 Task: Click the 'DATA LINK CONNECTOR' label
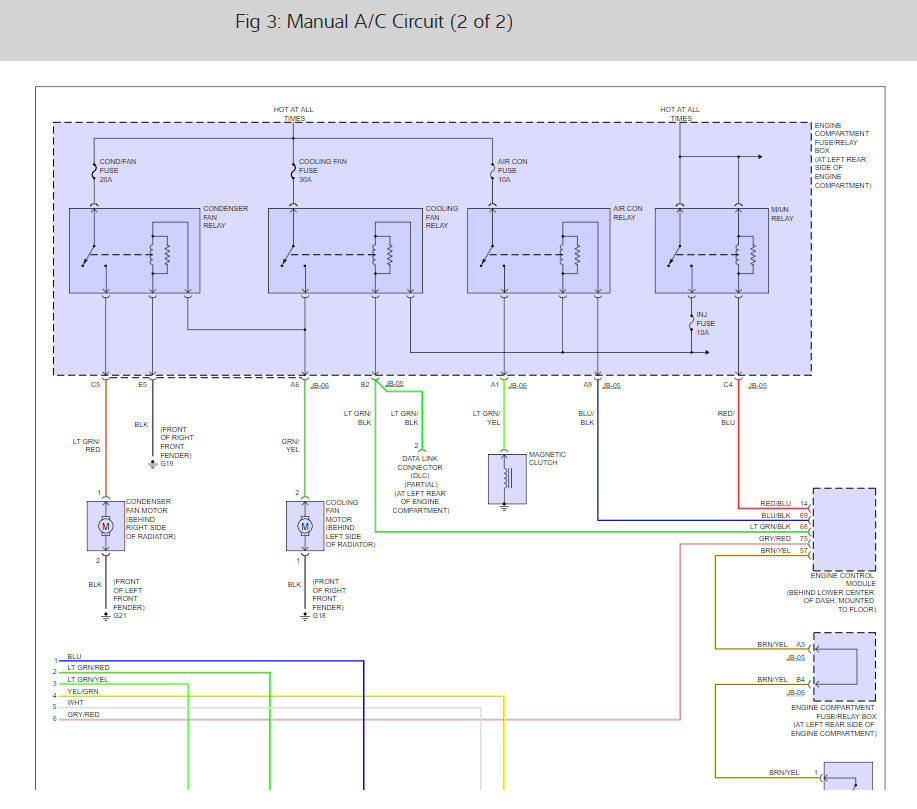420,463
